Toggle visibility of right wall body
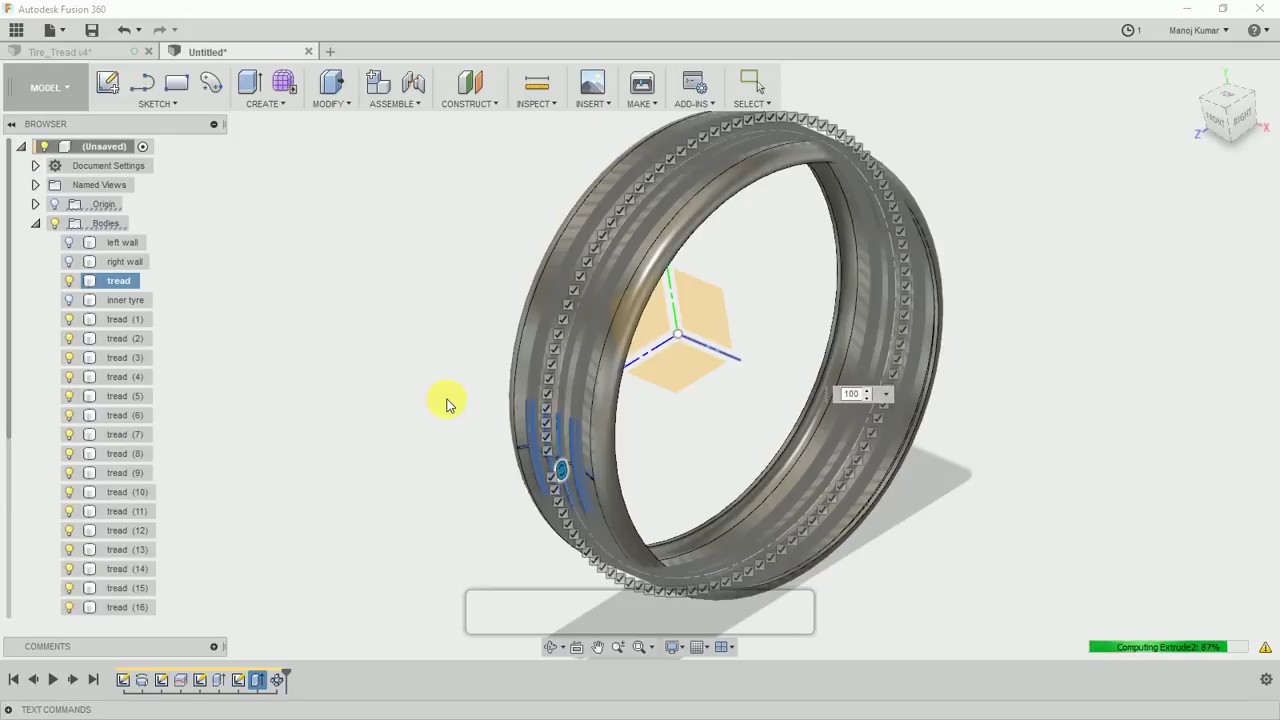Viewport: 1280px width, 720px height. (69, 262)
